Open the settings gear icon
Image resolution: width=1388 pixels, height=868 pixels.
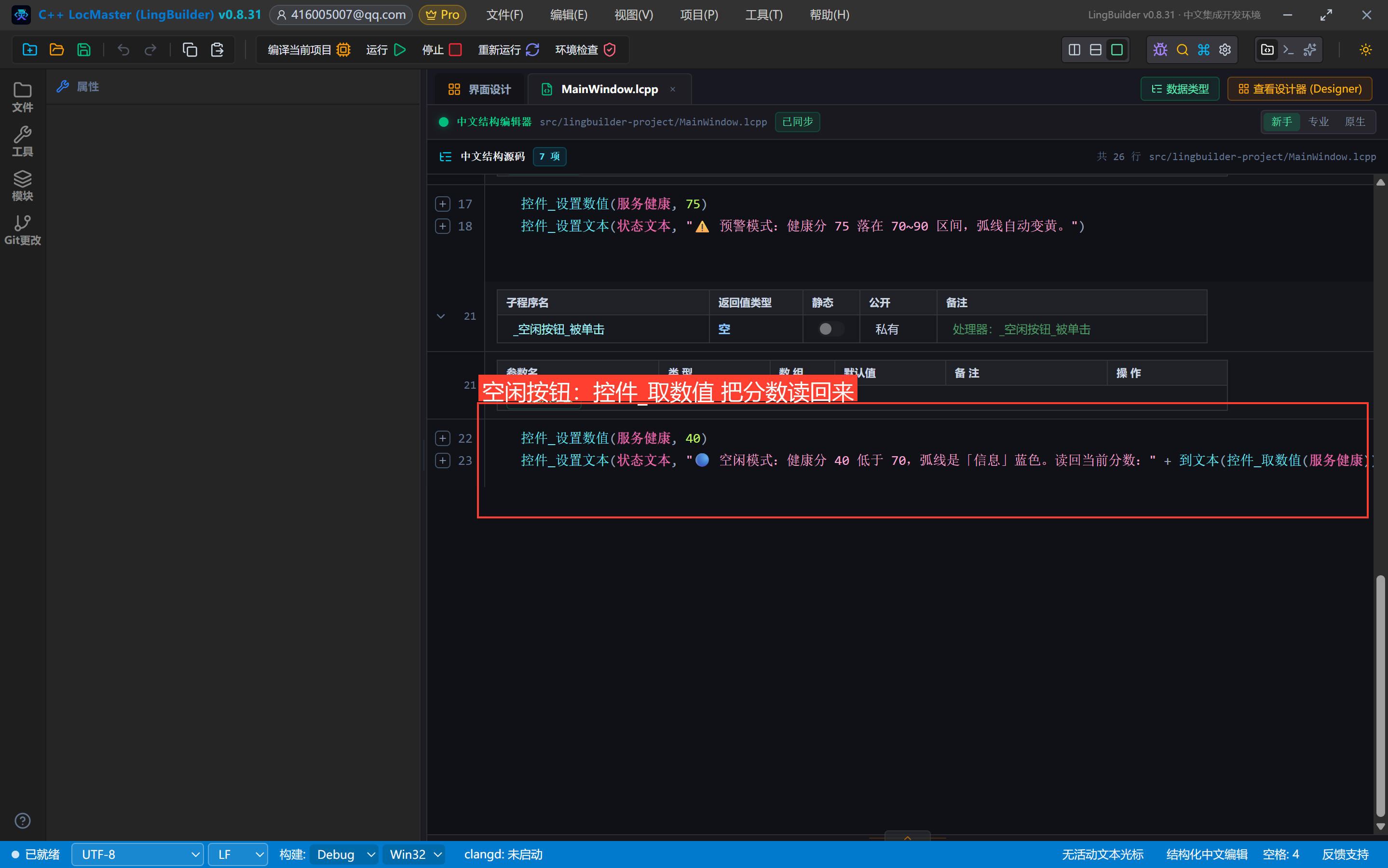[x=1225, y=50]
